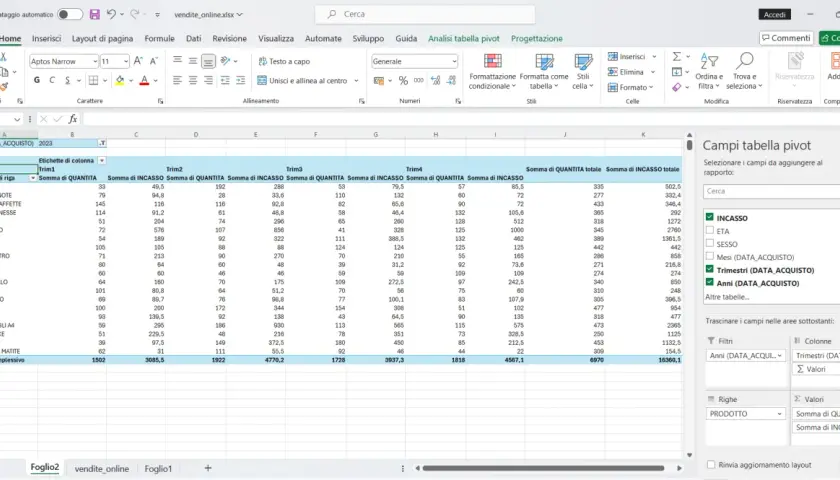
Task: Click the Redo arrow icon
Action: [134, 14]
